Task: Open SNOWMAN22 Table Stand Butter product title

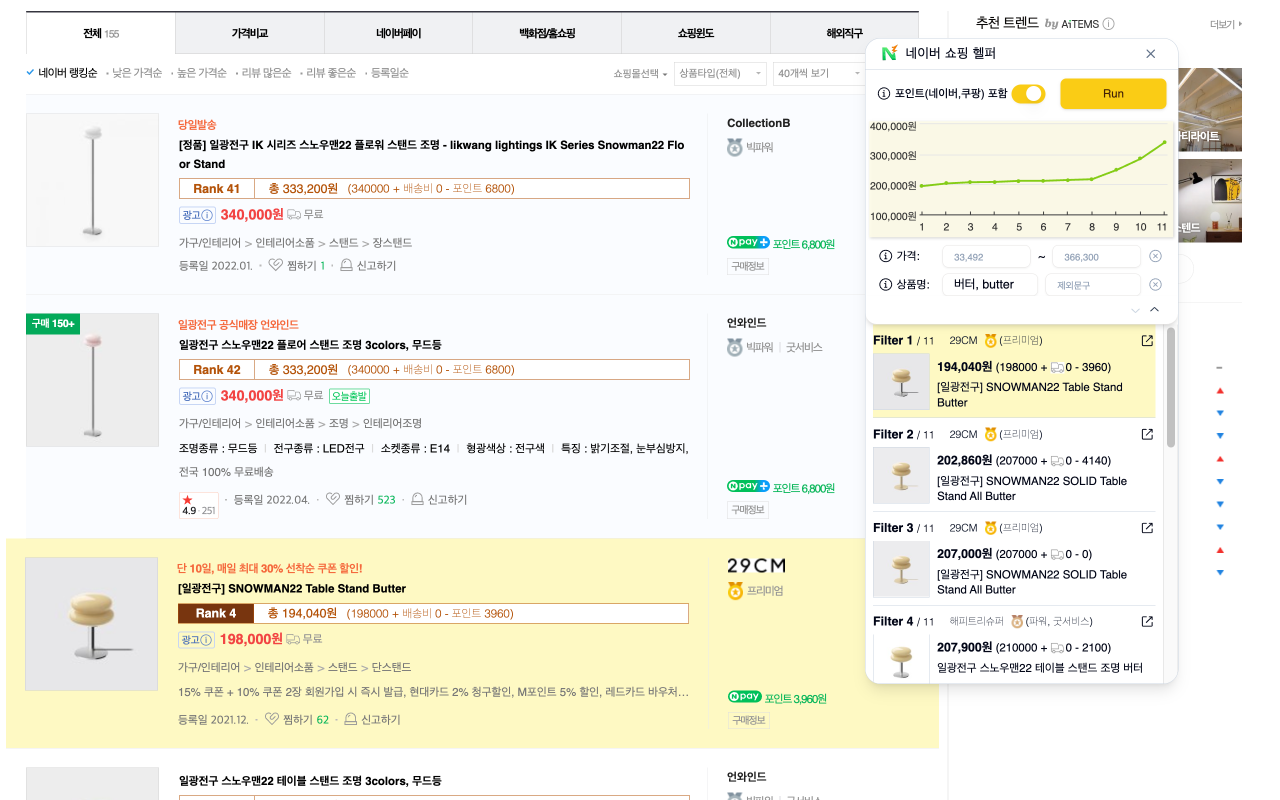Action: (x=292, y=589)
